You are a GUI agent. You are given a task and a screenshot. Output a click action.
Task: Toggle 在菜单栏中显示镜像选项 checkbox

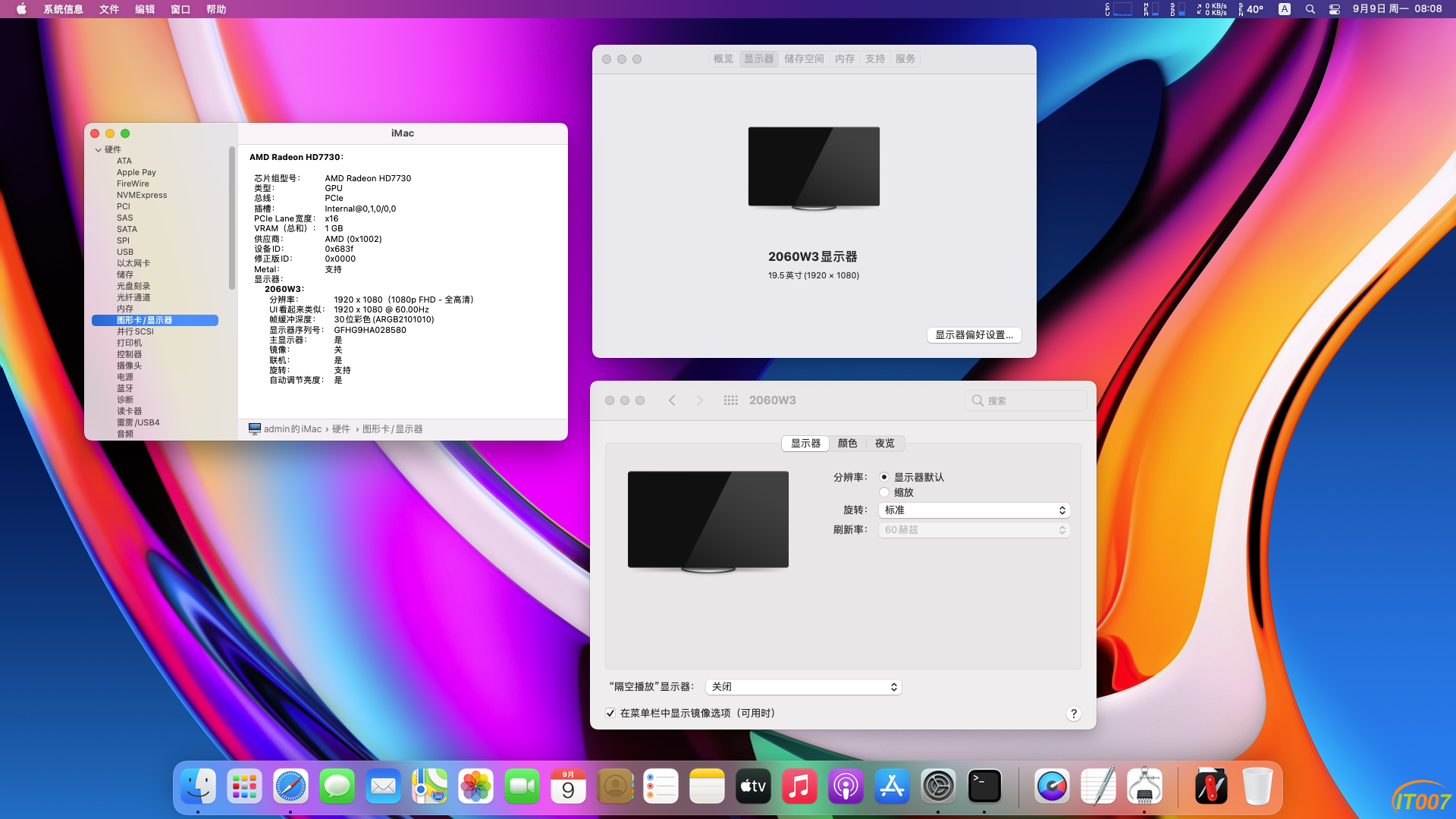coord(610,713)
